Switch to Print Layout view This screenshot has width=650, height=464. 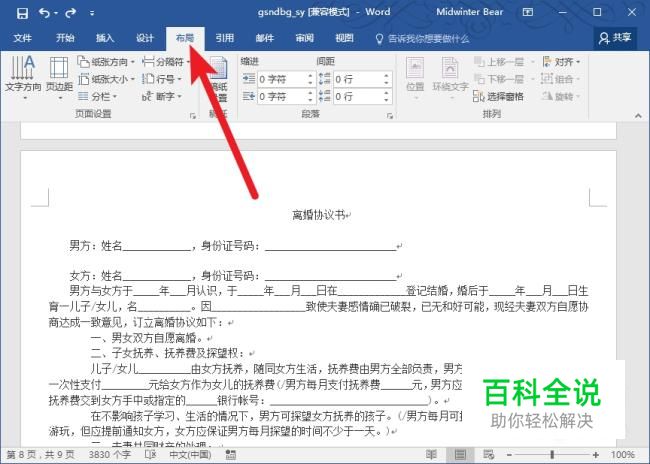point(460,455)
